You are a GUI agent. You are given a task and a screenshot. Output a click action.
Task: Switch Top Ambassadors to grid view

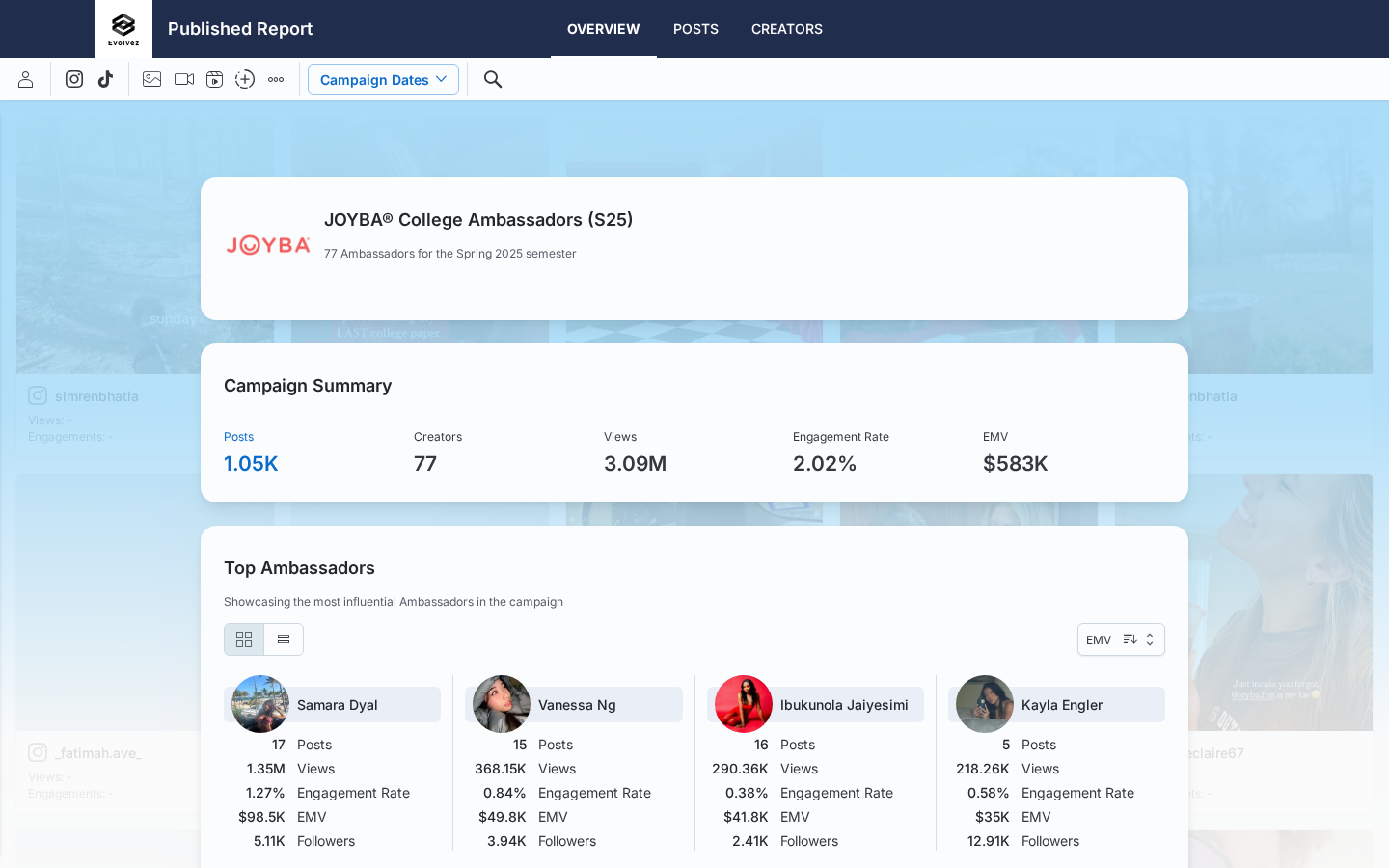coord(244,639)
